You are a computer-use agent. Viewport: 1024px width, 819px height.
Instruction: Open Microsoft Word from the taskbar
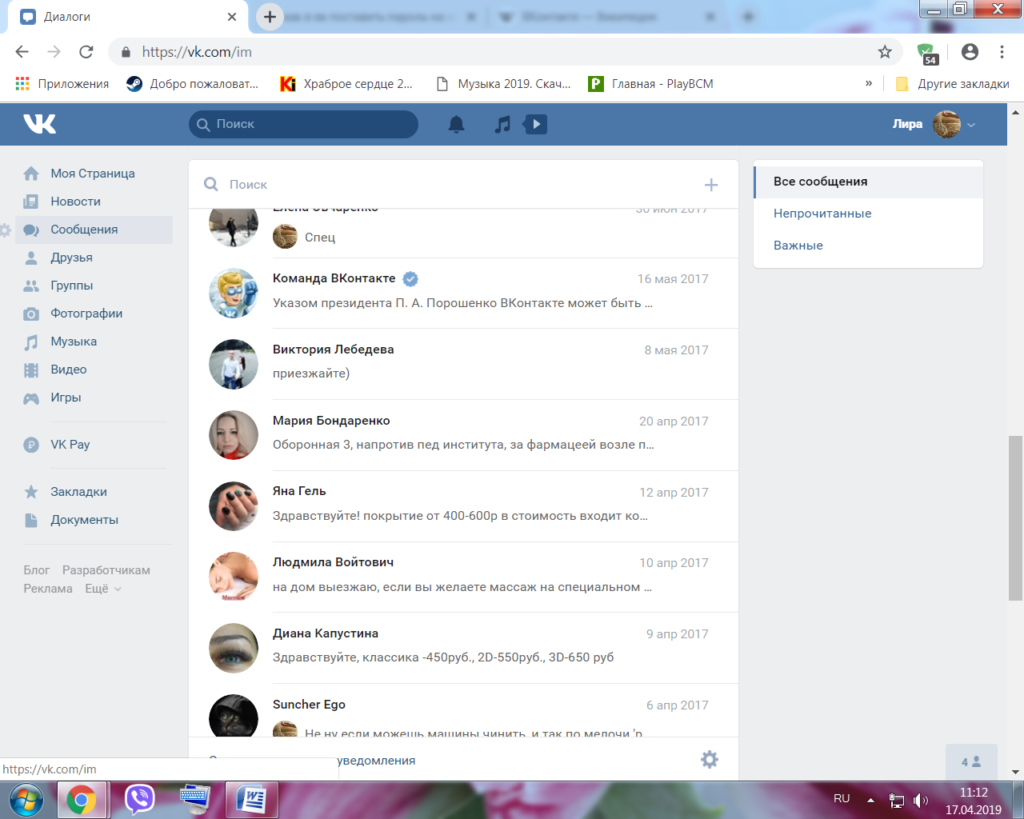point(252,799)
